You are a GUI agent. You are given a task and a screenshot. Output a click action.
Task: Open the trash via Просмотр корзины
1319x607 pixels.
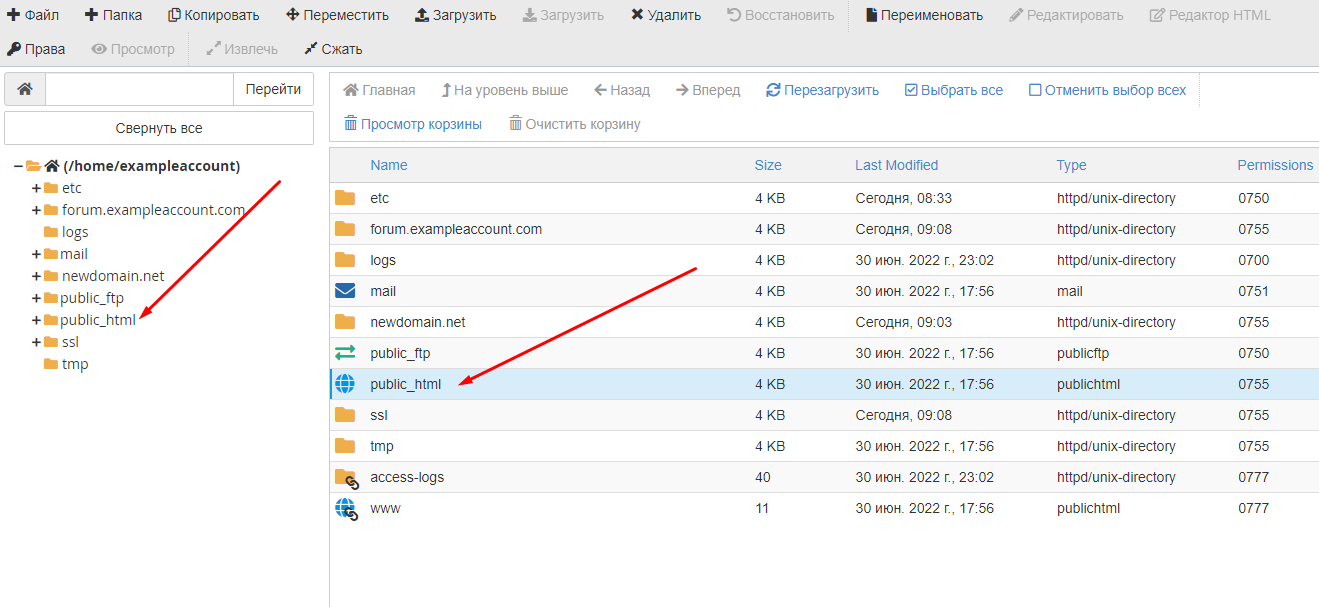(412, 124)
